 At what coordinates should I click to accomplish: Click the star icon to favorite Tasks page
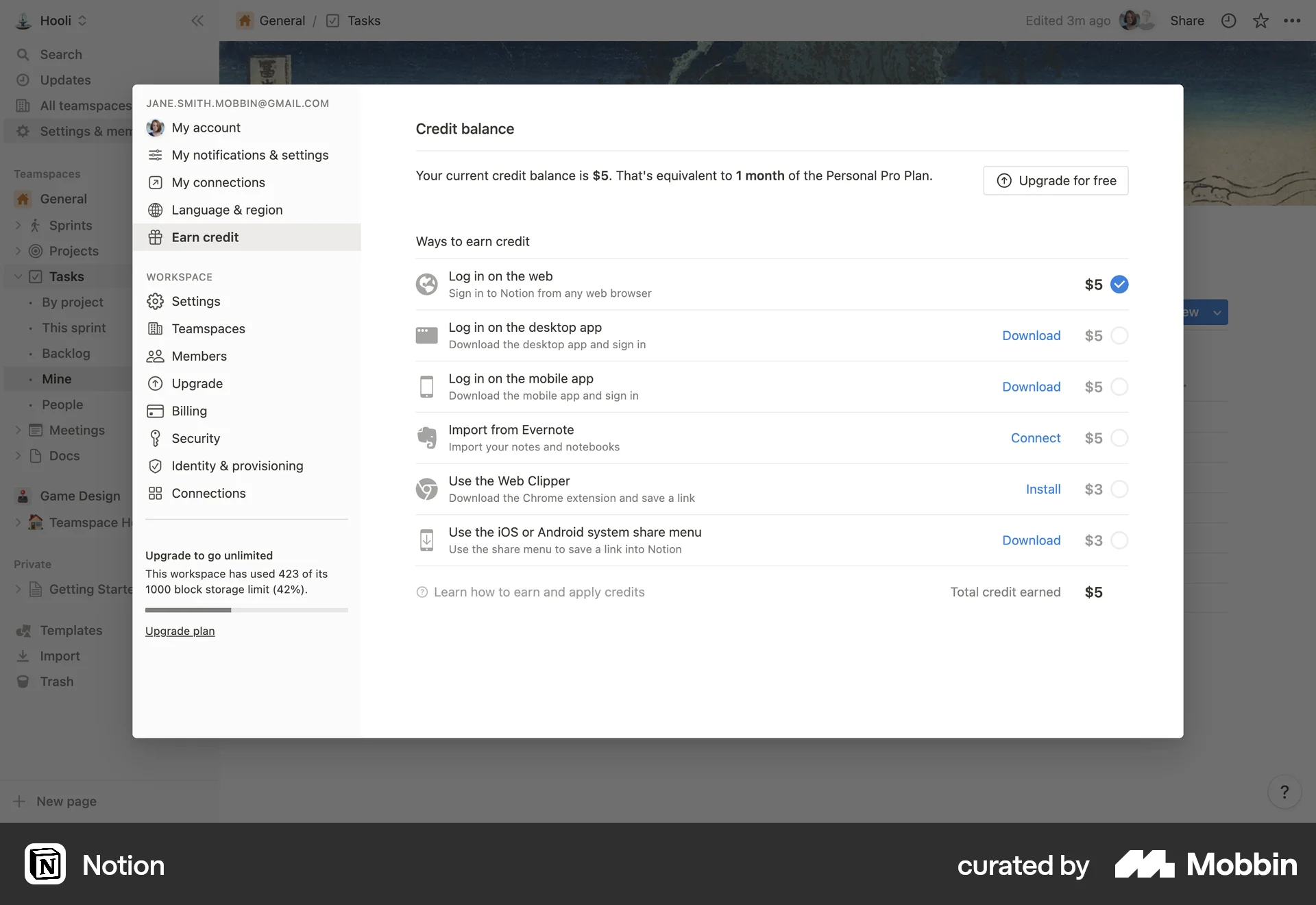pos(1261,21)
